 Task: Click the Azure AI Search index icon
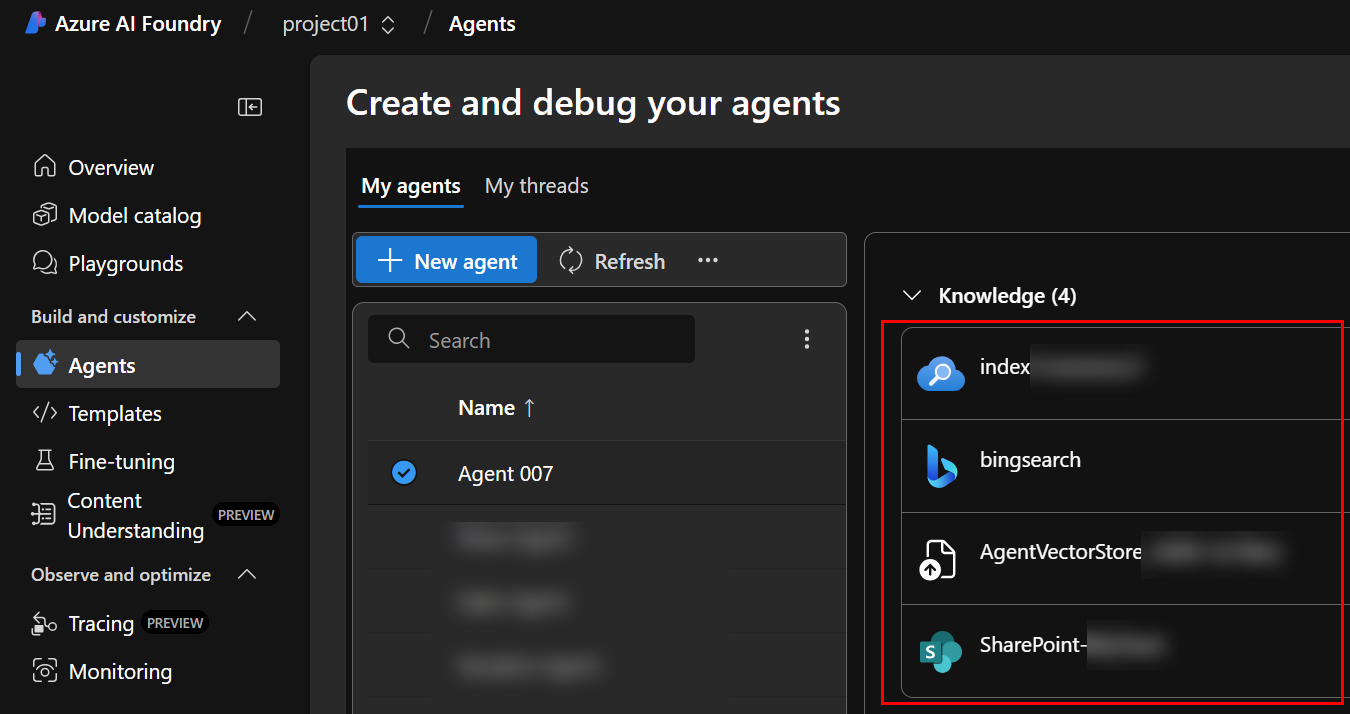pos(940,374)
